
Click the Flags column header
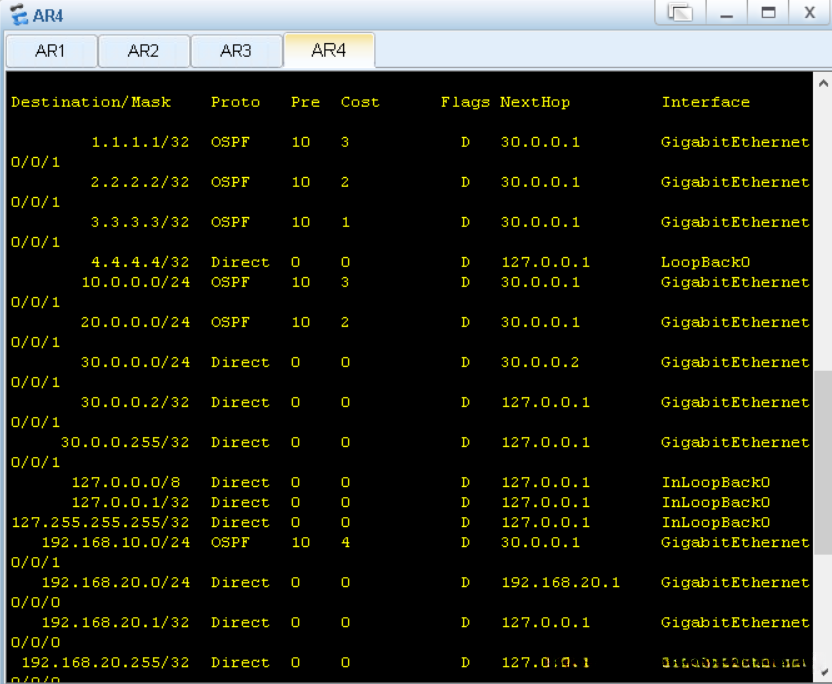coord(465,102)
